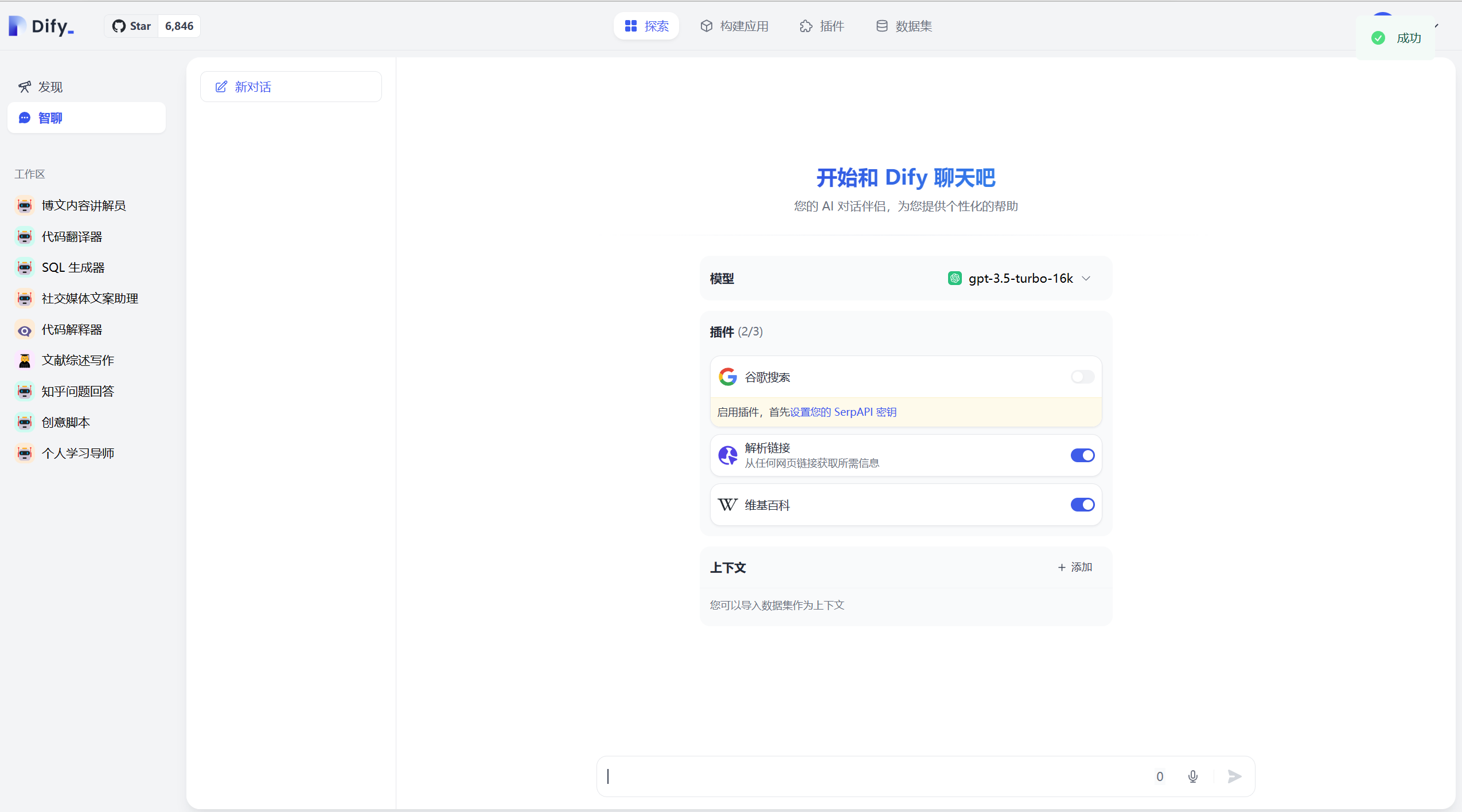Open the 构建应用 tab

coord(734,26)
